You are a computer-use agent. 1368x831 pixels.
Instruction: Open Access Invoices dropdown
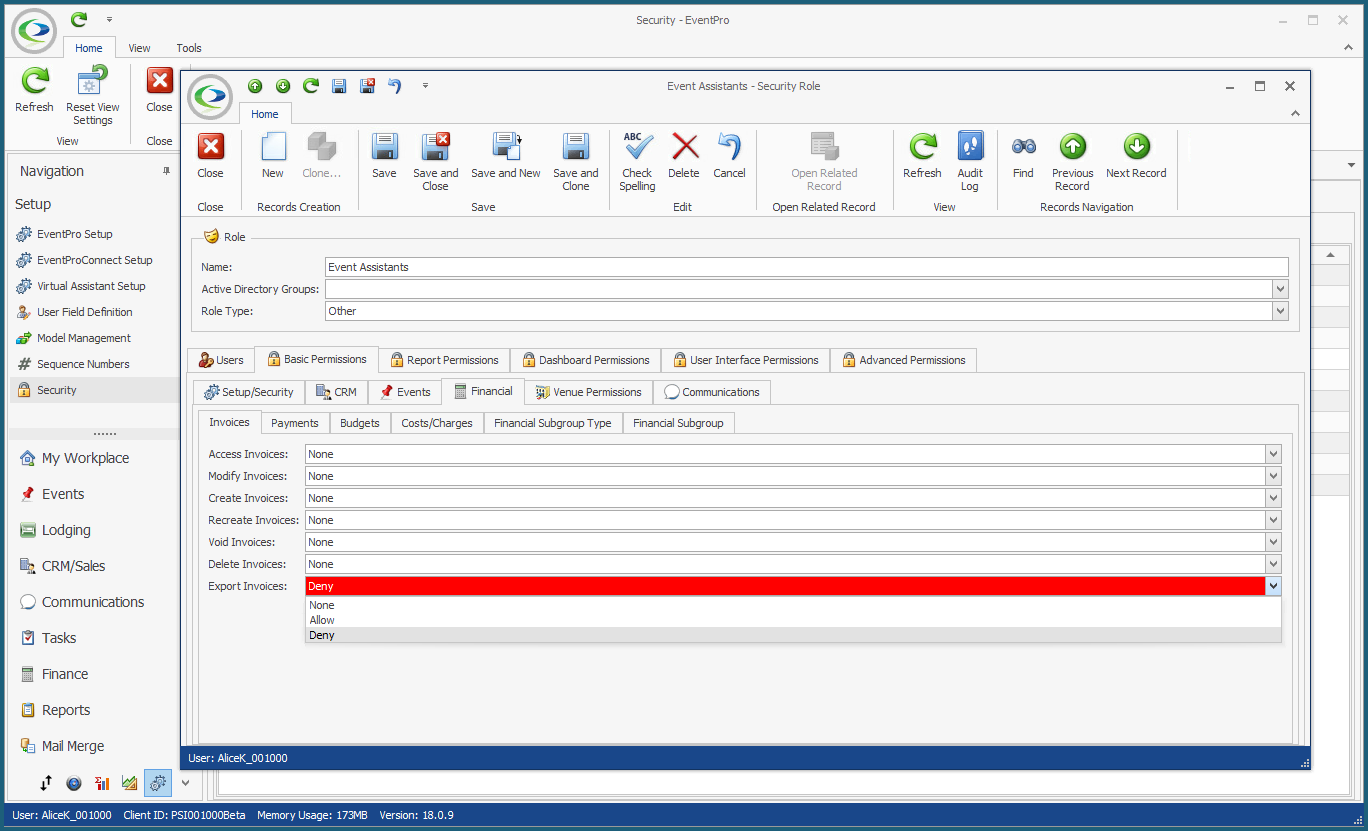[1273, 454]
